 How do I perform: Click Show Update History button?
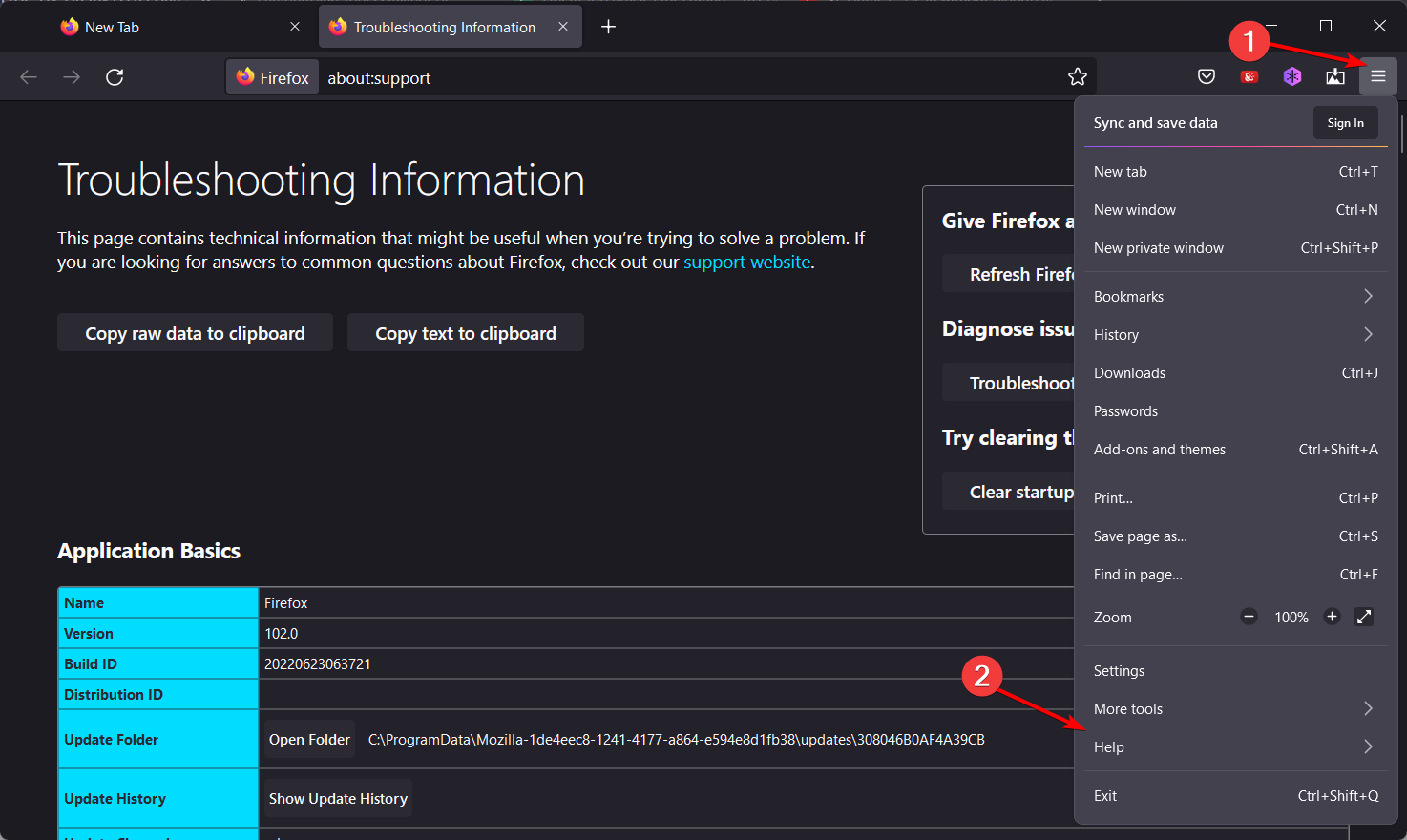coord(338,799)
